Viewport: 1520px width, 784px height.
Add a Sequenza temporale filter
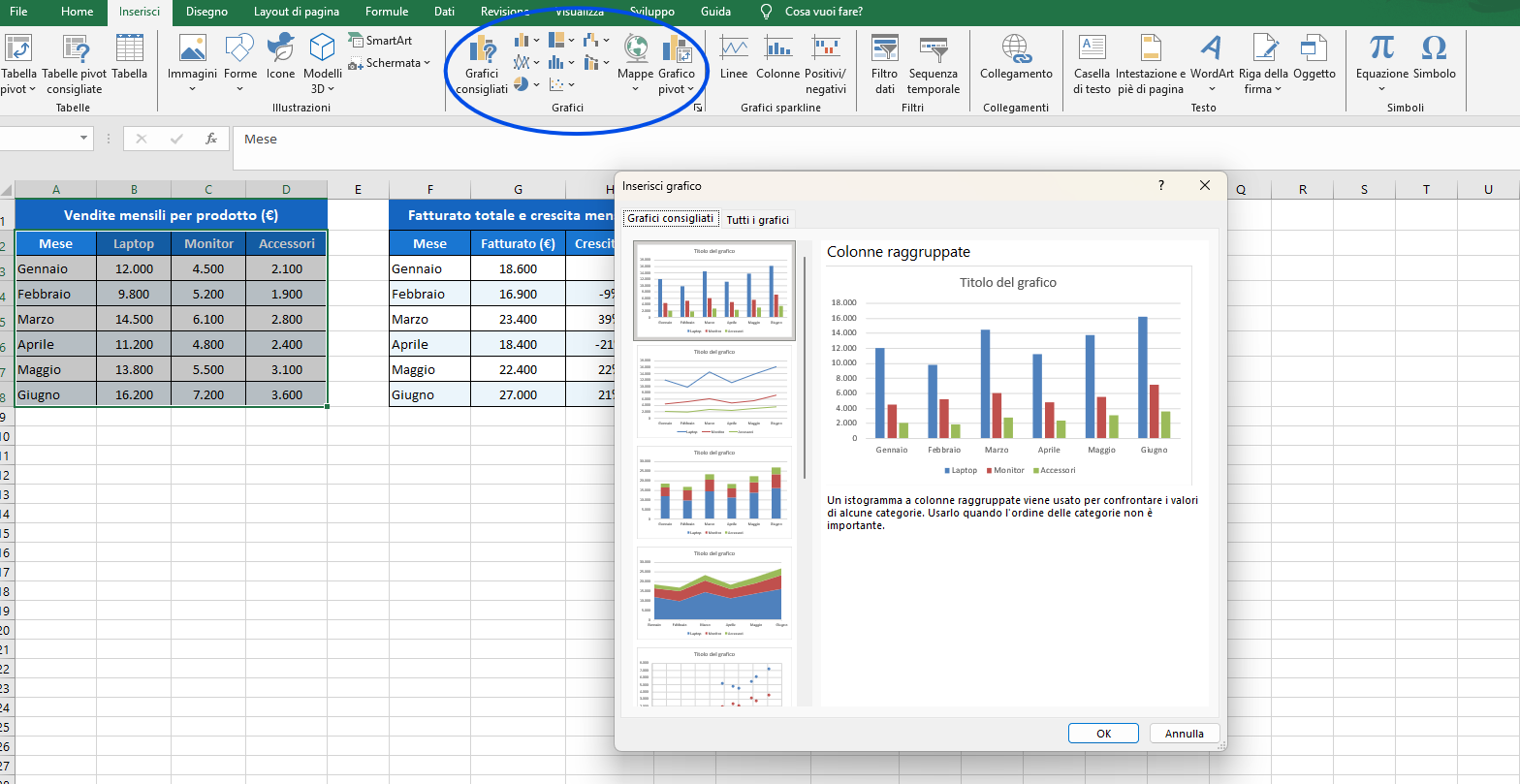click(x=934, y=64)
